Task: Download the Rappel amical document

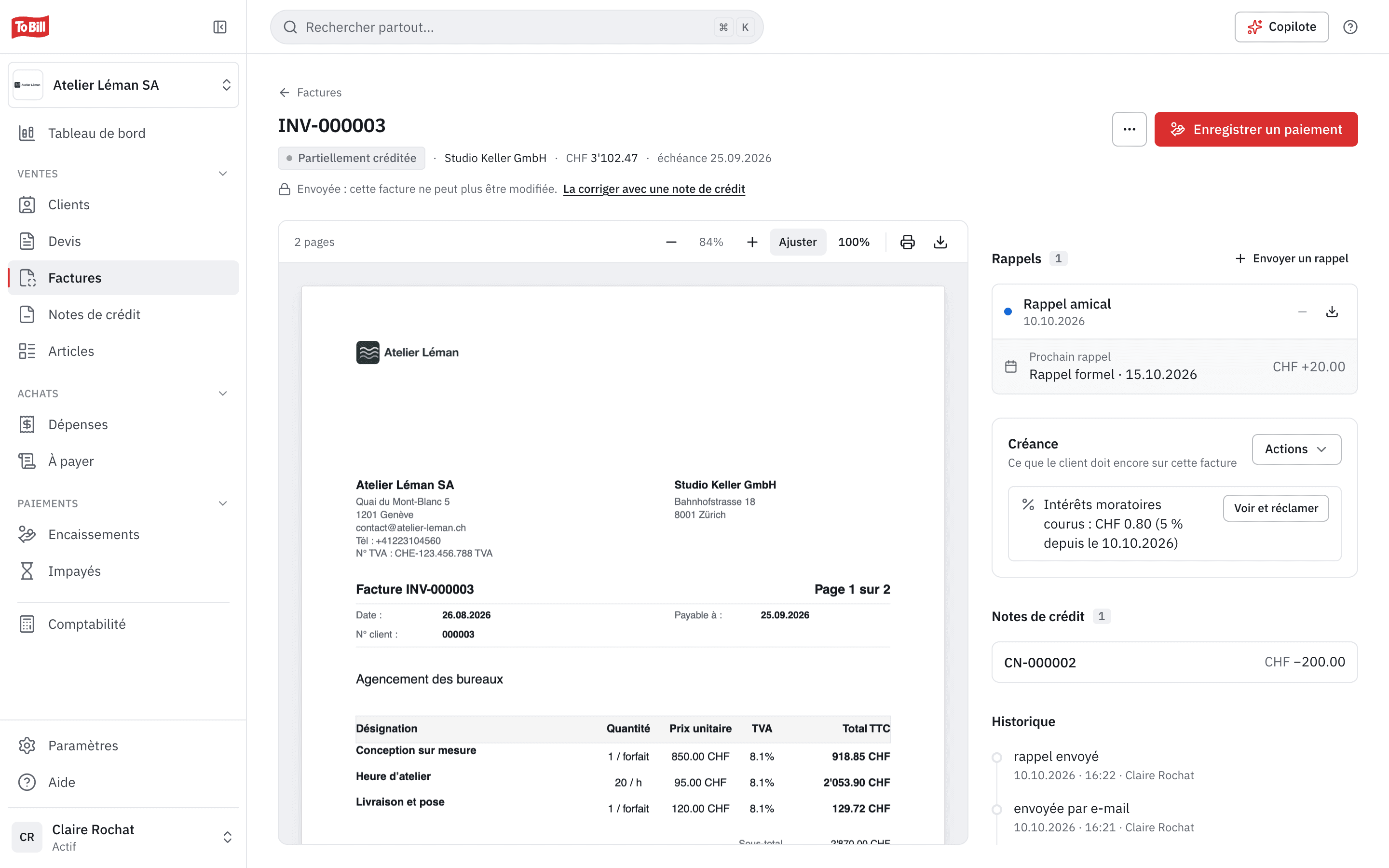Action: click(1332, 312)
